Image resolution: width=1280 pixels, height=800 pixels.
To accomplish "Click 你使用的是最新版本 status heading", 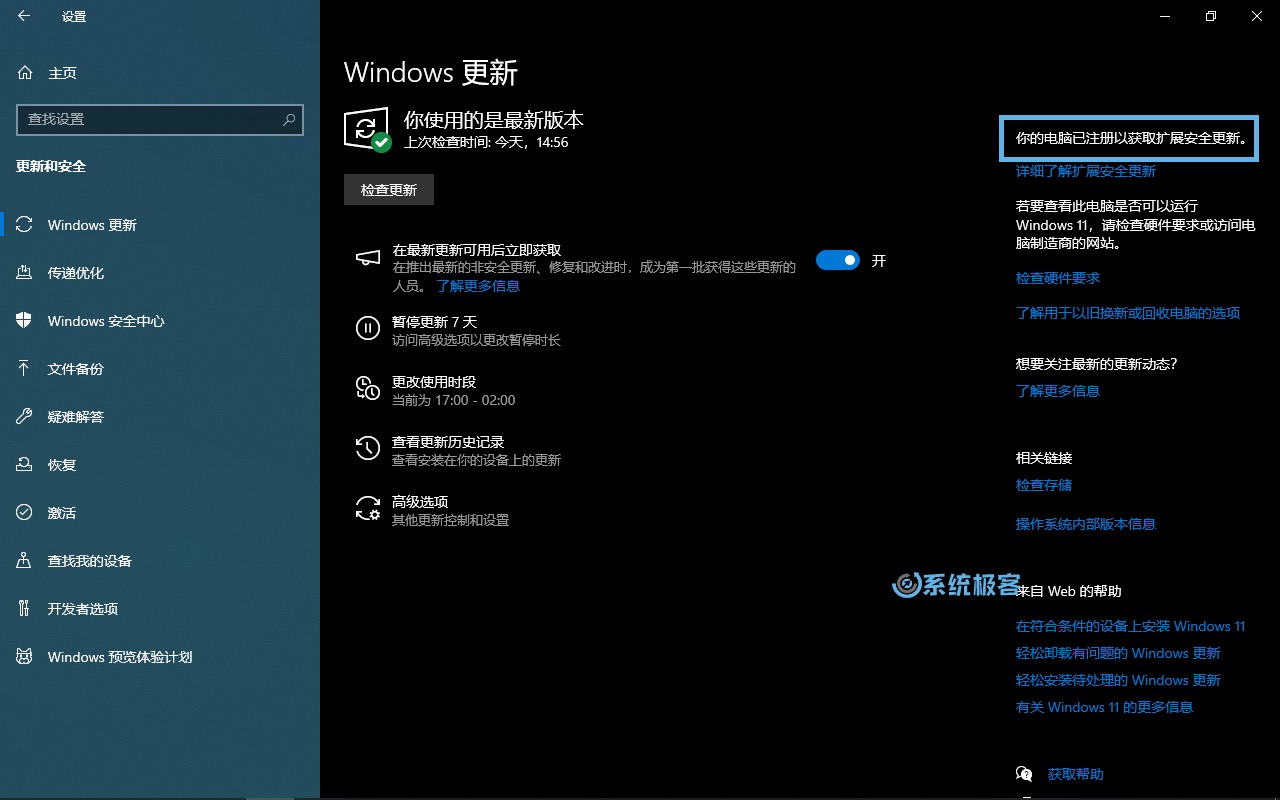I will tap(494, 120).
